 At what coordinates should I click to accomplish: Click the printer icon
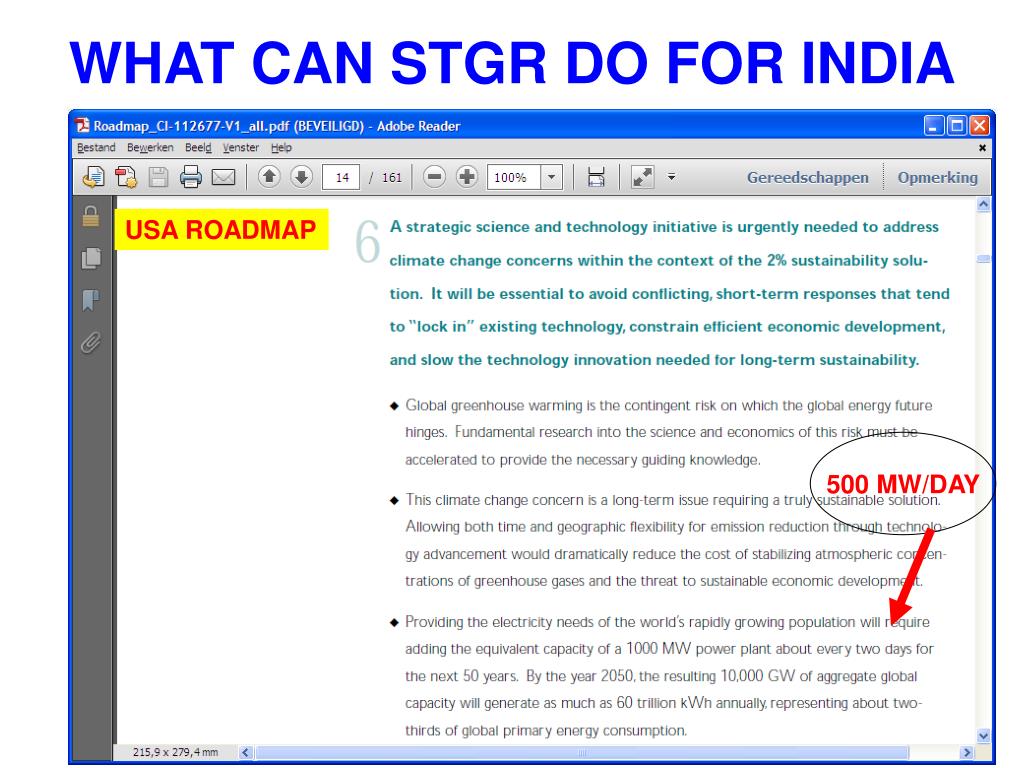pyautogui.click(x=191, y=177)
